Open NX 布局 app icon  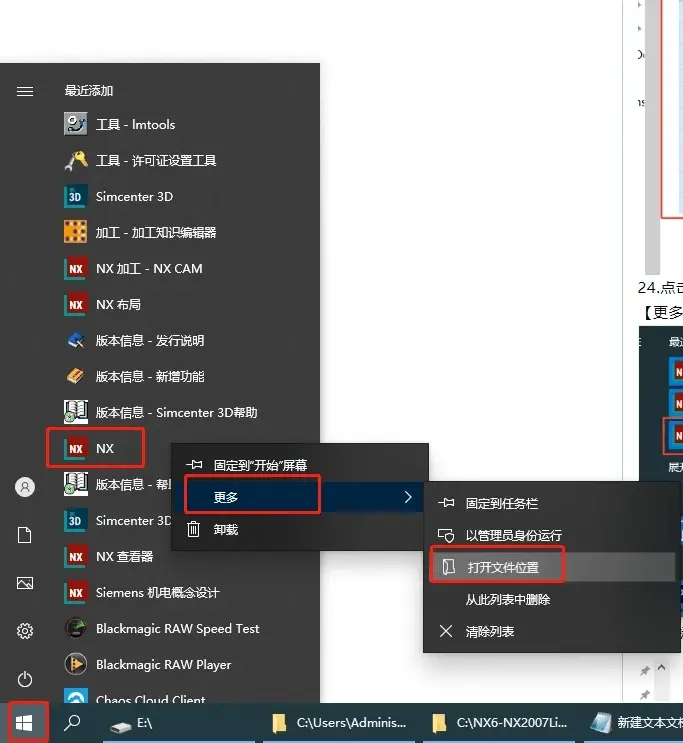tap(75, 304)
